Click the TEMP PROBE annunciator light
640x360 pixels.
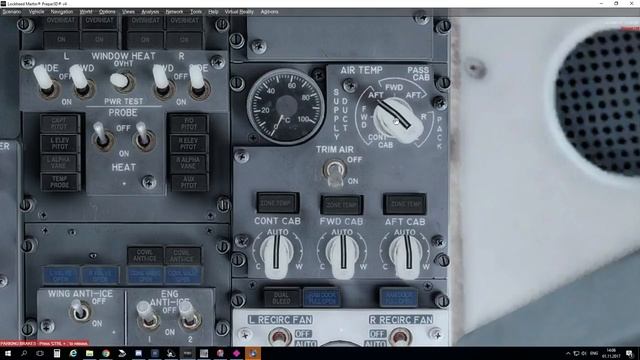[60, 182]
